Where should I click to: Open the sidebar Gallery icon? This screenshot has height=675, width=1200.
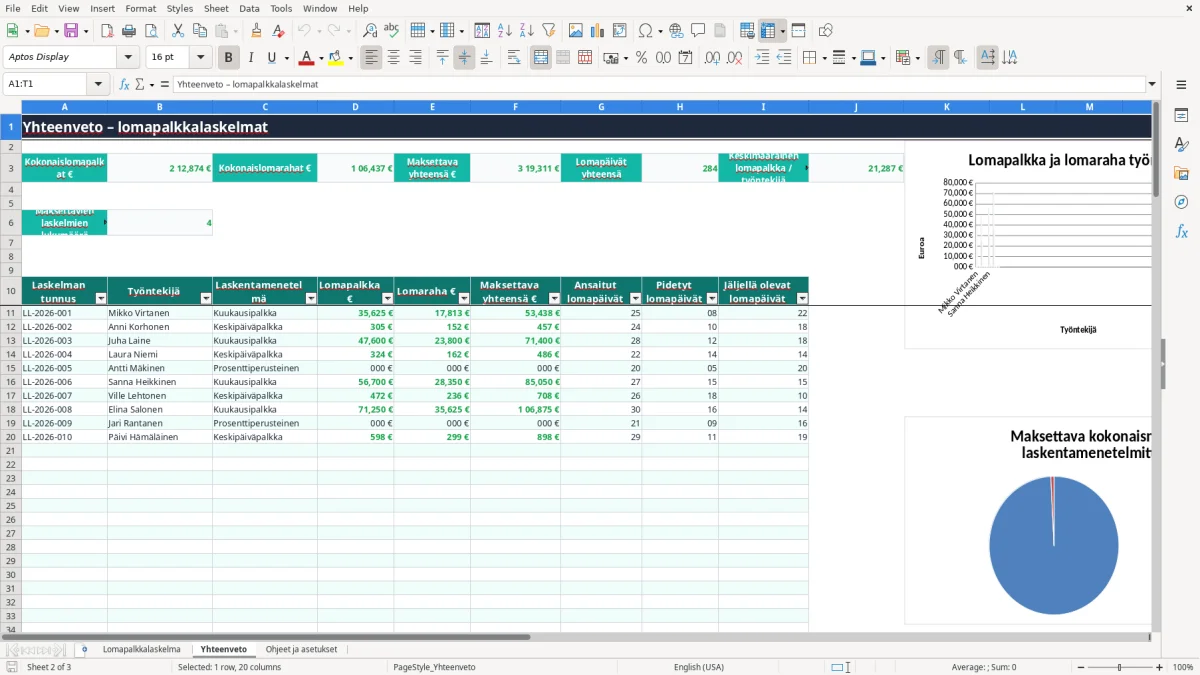click(1181, 173)
